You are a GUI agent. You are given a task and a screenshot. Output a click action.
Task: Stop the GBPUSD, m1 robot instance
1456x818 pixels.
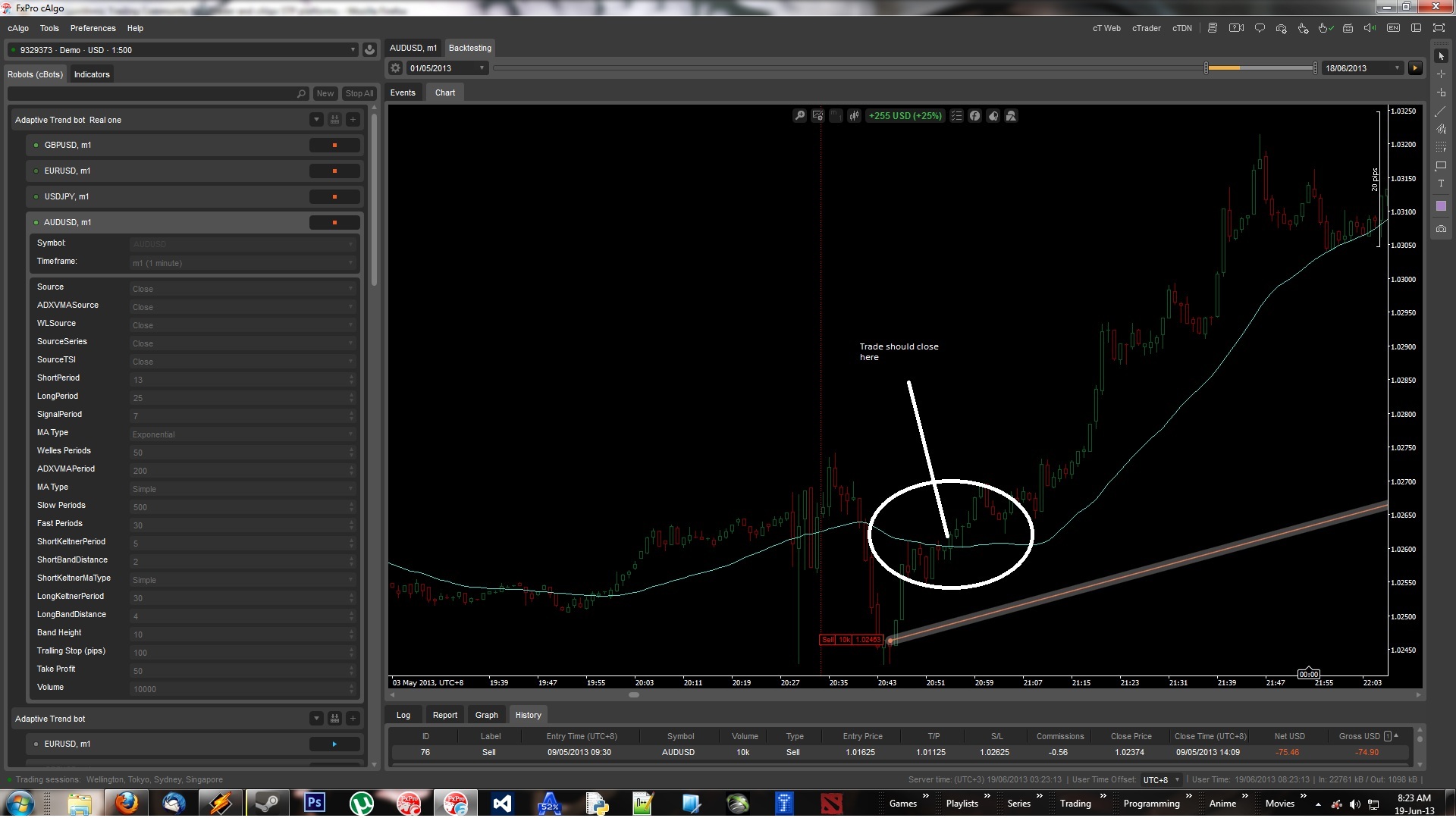point(334,146)
